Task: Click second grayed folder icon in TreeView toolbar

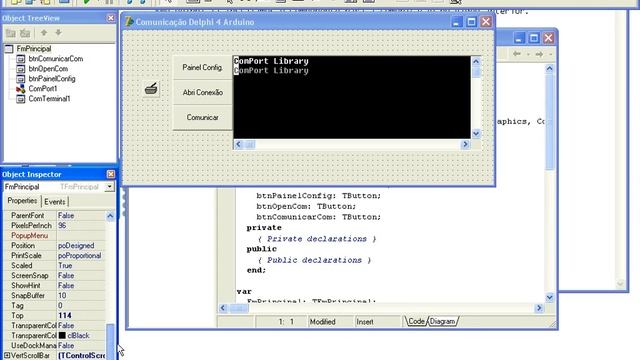Action: [25, 33]
